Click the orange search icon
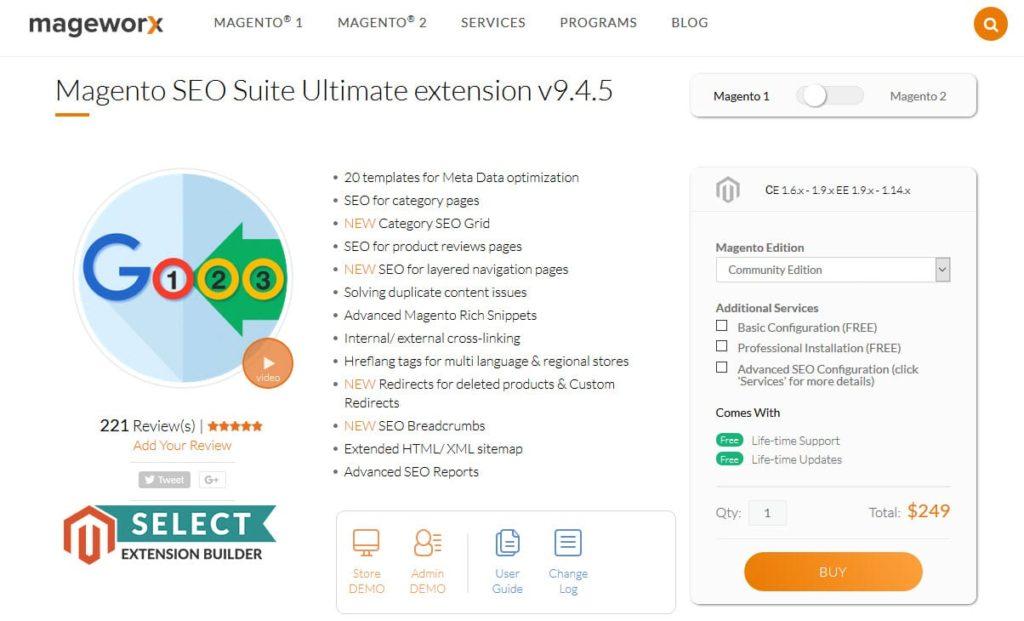This screenshot has width=1024, height=621. (990, 24)
